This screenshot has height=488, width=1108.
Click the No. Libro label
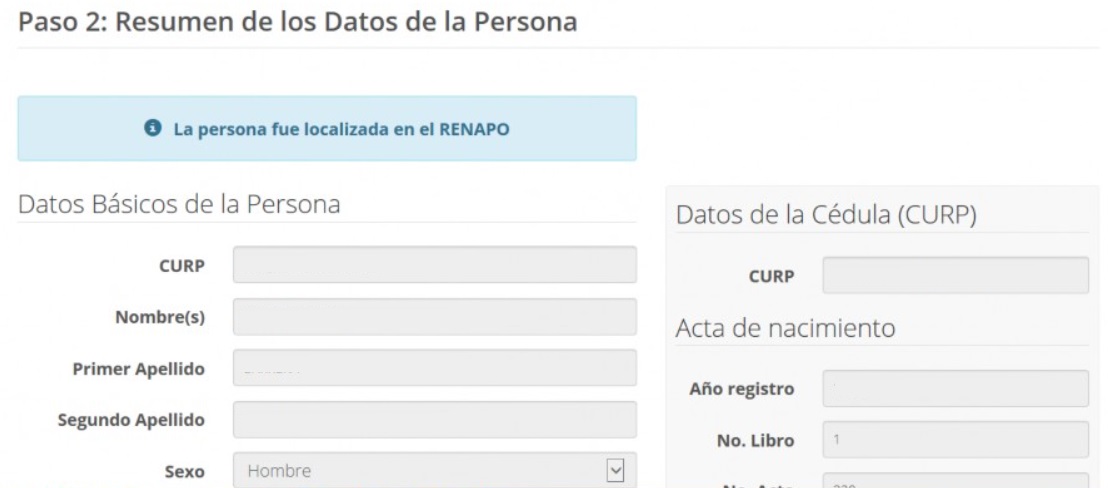click(755, 440)
